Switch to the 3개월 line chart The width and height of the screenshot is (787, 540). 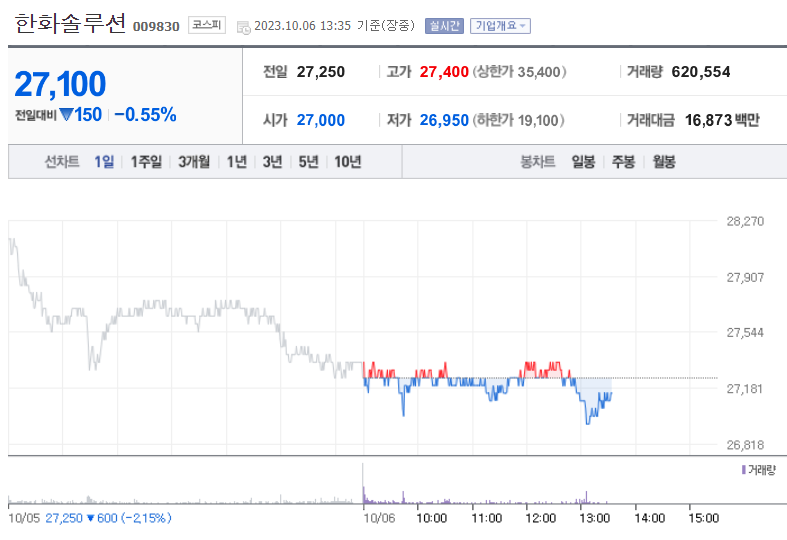pos(194,162)
